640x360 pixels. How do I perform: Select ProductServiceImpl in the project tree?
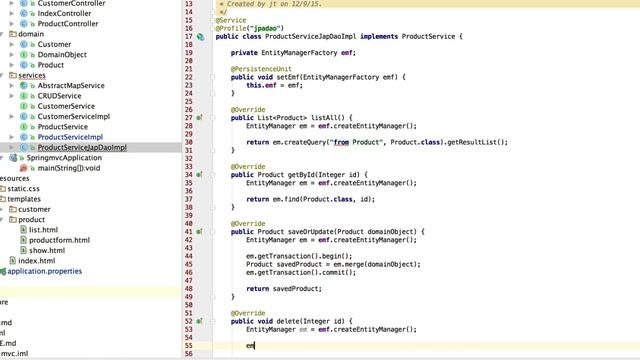[x=70, y=137]
